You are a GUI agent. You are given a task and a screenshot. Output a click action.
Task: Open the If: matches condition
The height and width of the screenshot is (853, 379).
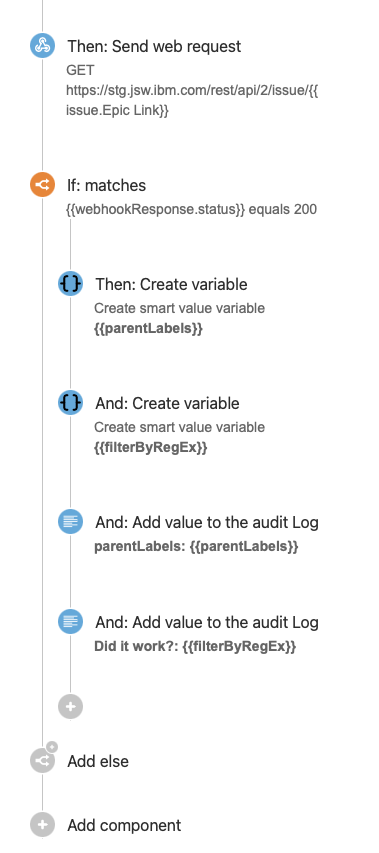pos(107,186)
